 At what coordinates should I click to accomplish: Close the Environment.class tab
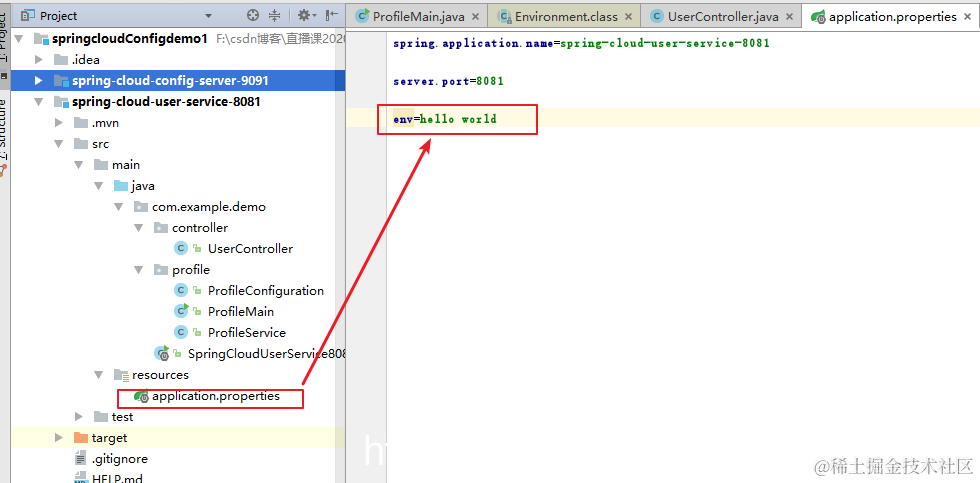point(629,17)
